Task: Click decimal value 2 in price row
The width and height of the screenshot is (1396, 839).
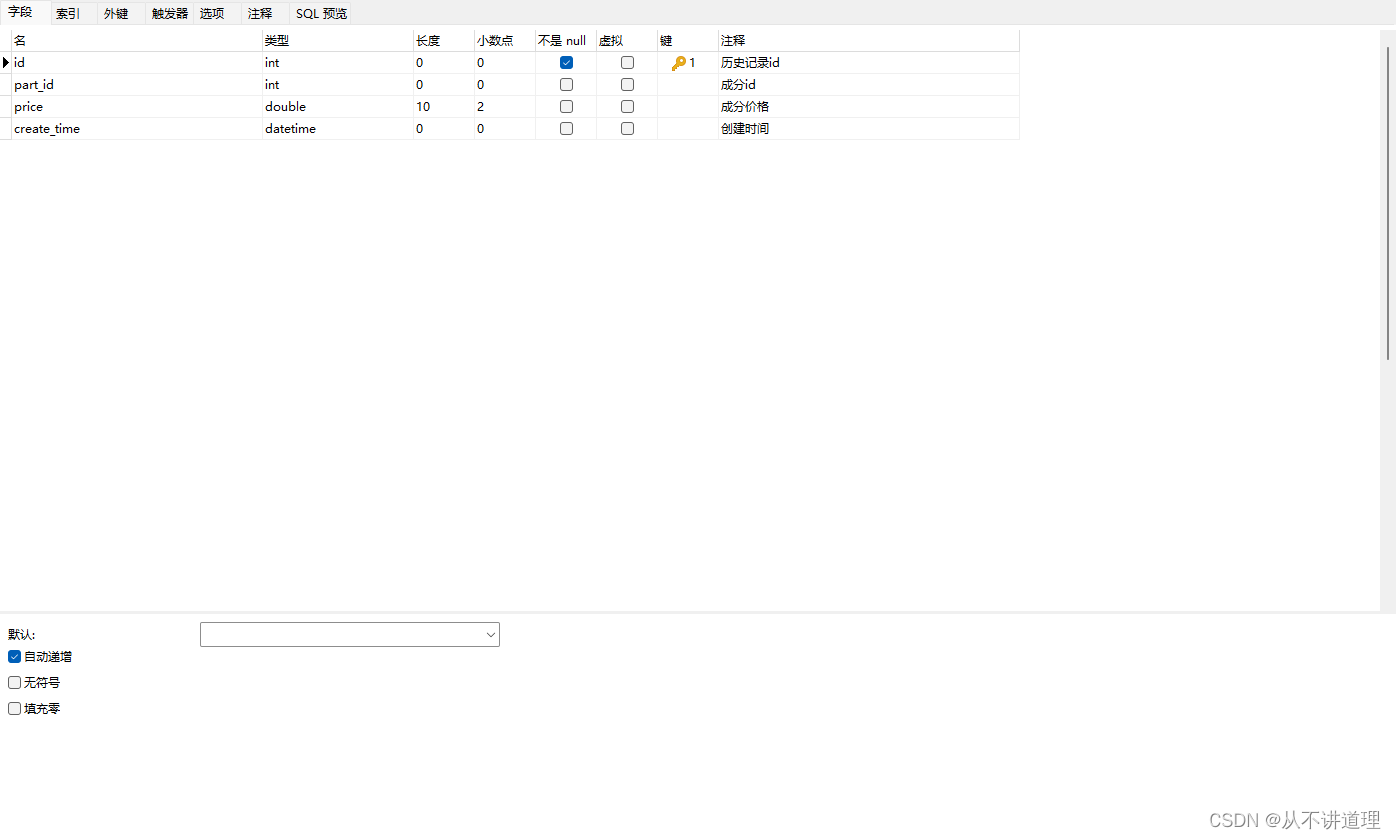Action: coord(504,106)
